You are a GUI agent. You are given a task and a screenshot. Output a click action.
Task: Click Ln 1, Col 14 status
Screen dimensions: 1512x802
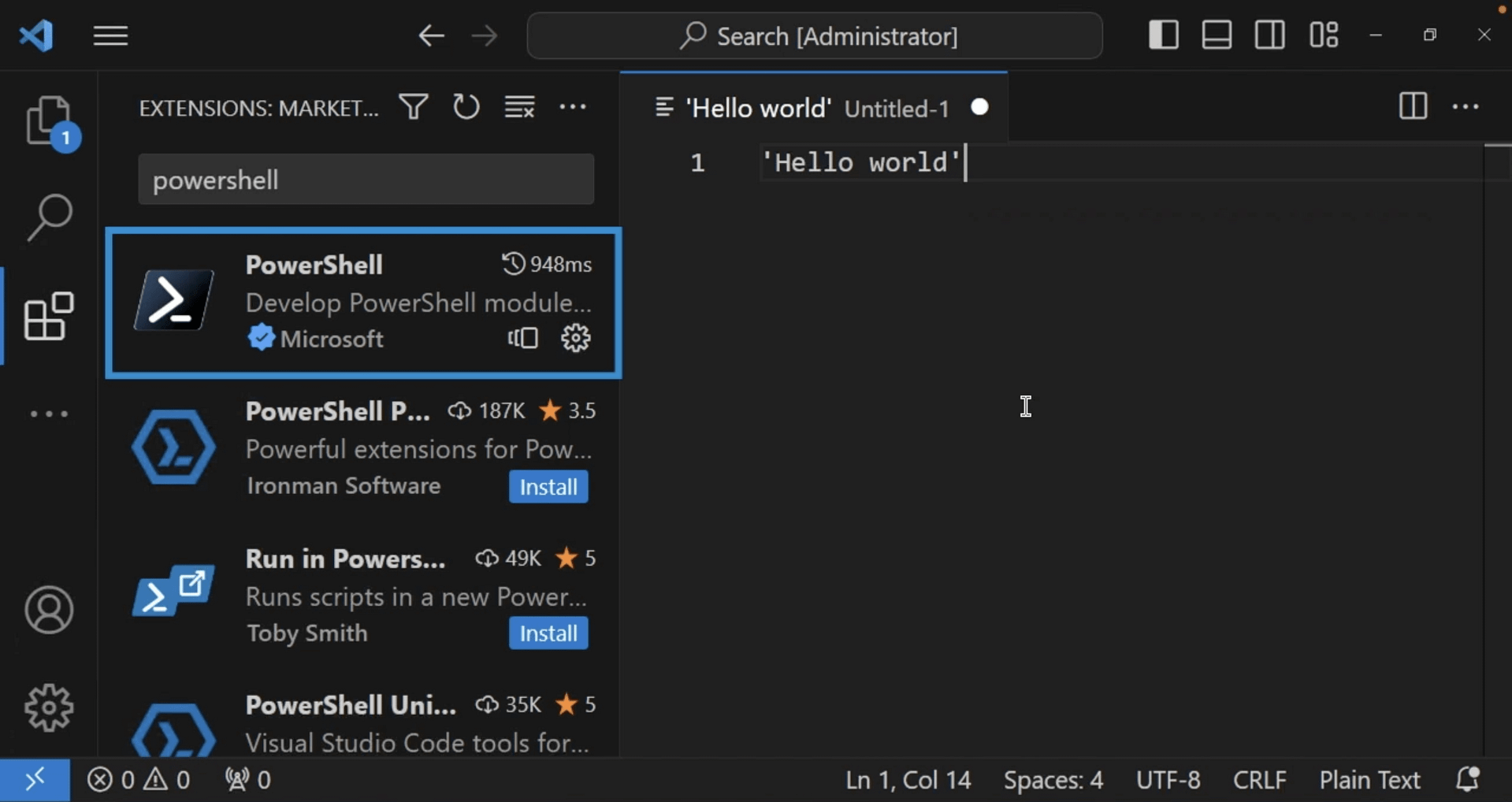908,780
